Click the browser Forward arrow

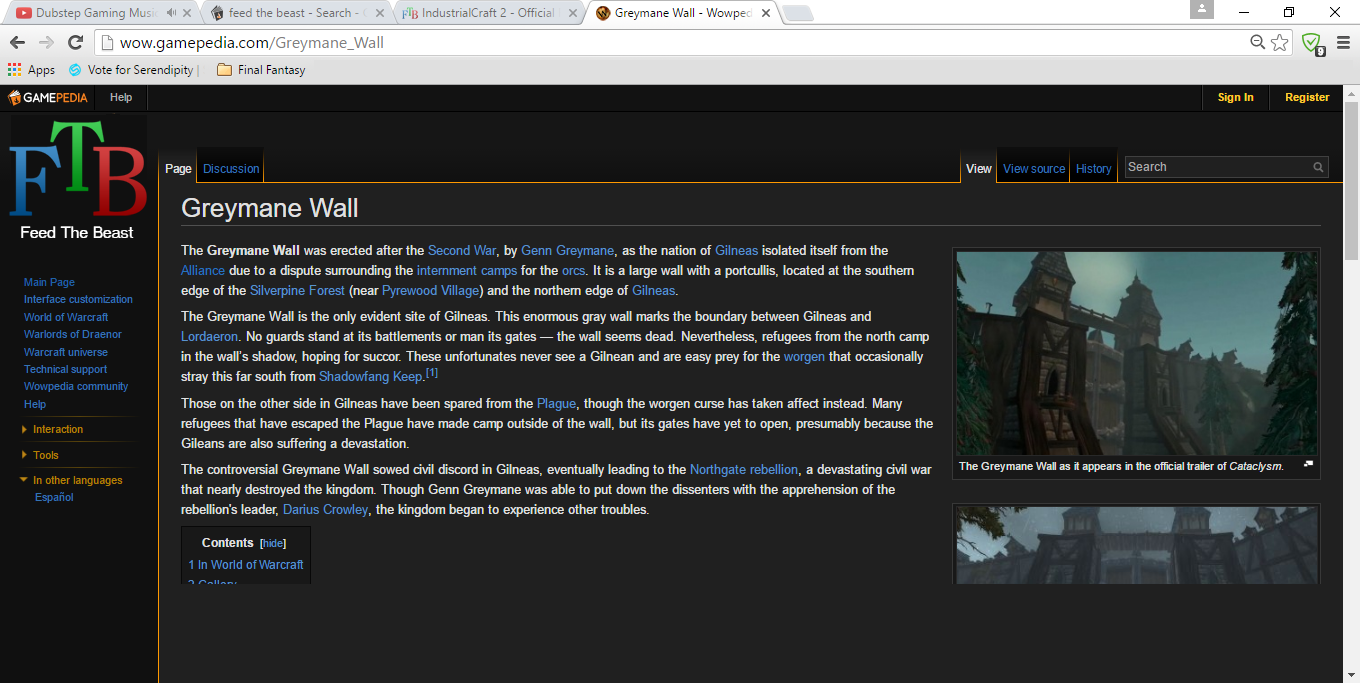pos(46,42)
